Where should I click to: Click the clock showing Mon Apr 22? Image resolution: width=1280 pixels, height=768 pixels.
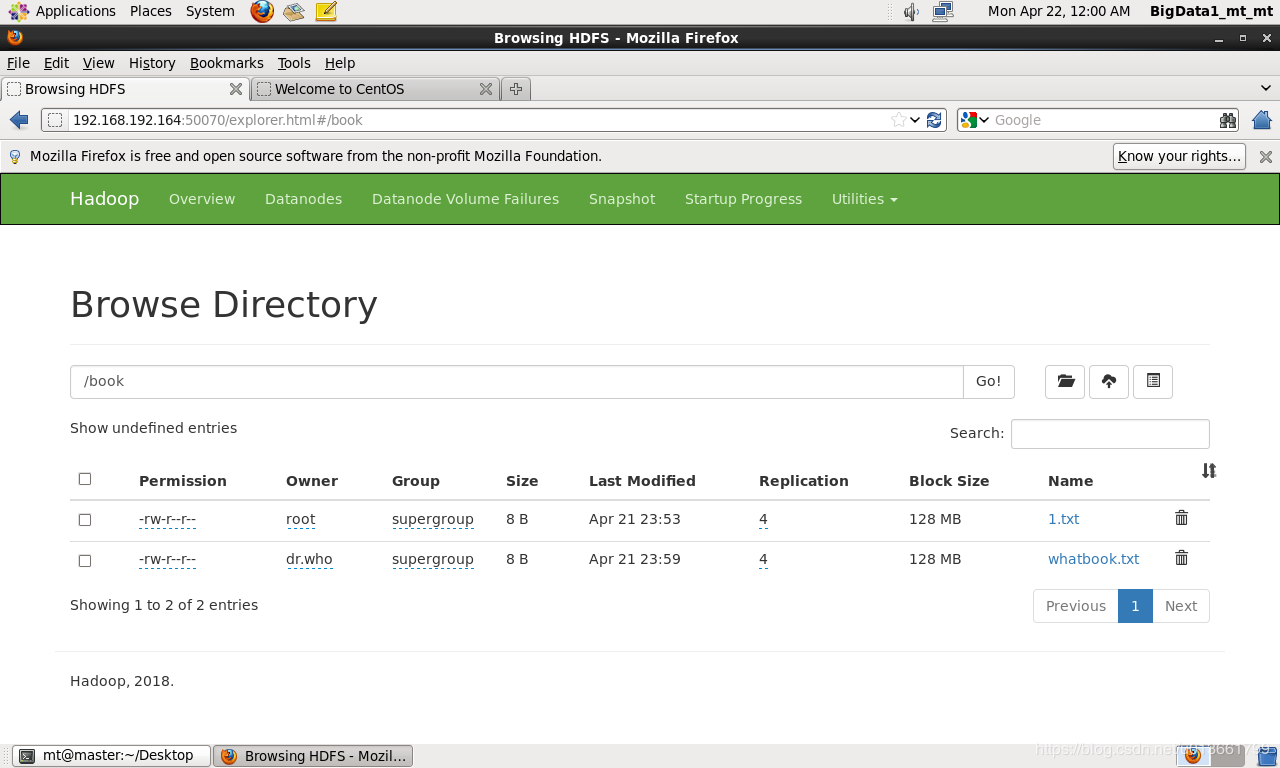tap(1059, 11)
